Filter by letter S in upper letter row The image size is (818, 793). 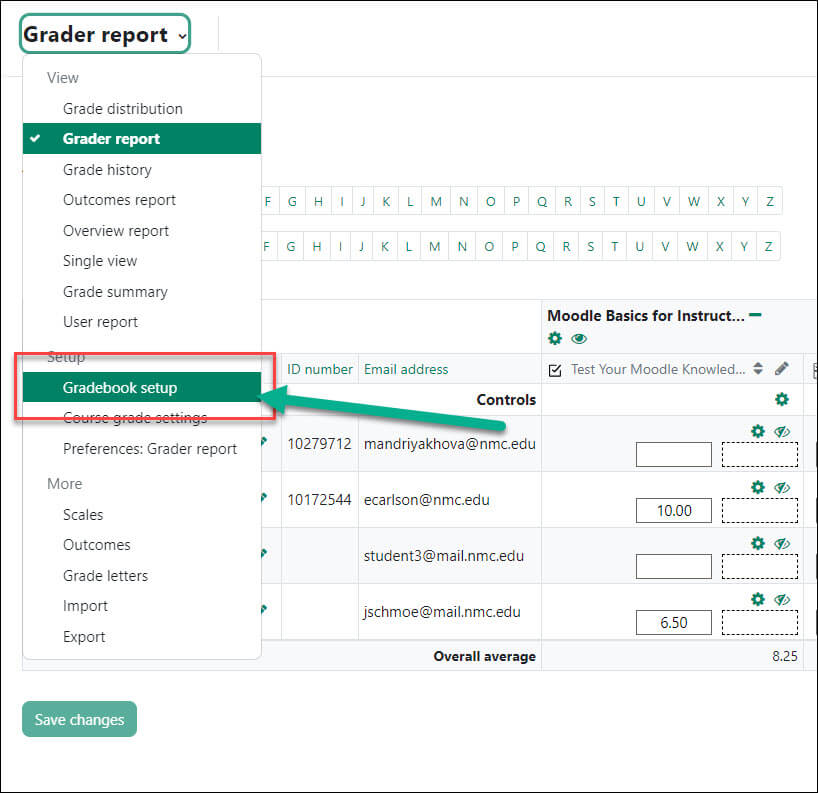(x=592, y=201)
